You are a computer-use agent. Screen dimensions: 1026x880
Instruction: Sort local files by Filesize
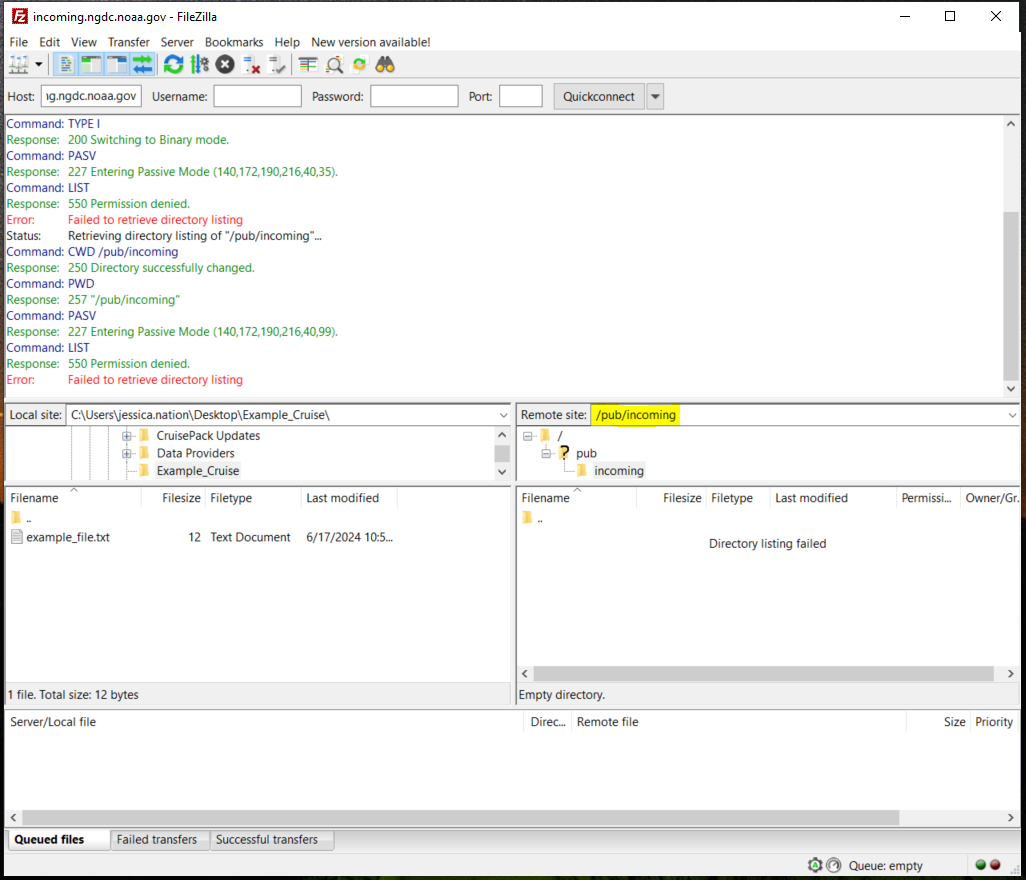coord(173,498)
